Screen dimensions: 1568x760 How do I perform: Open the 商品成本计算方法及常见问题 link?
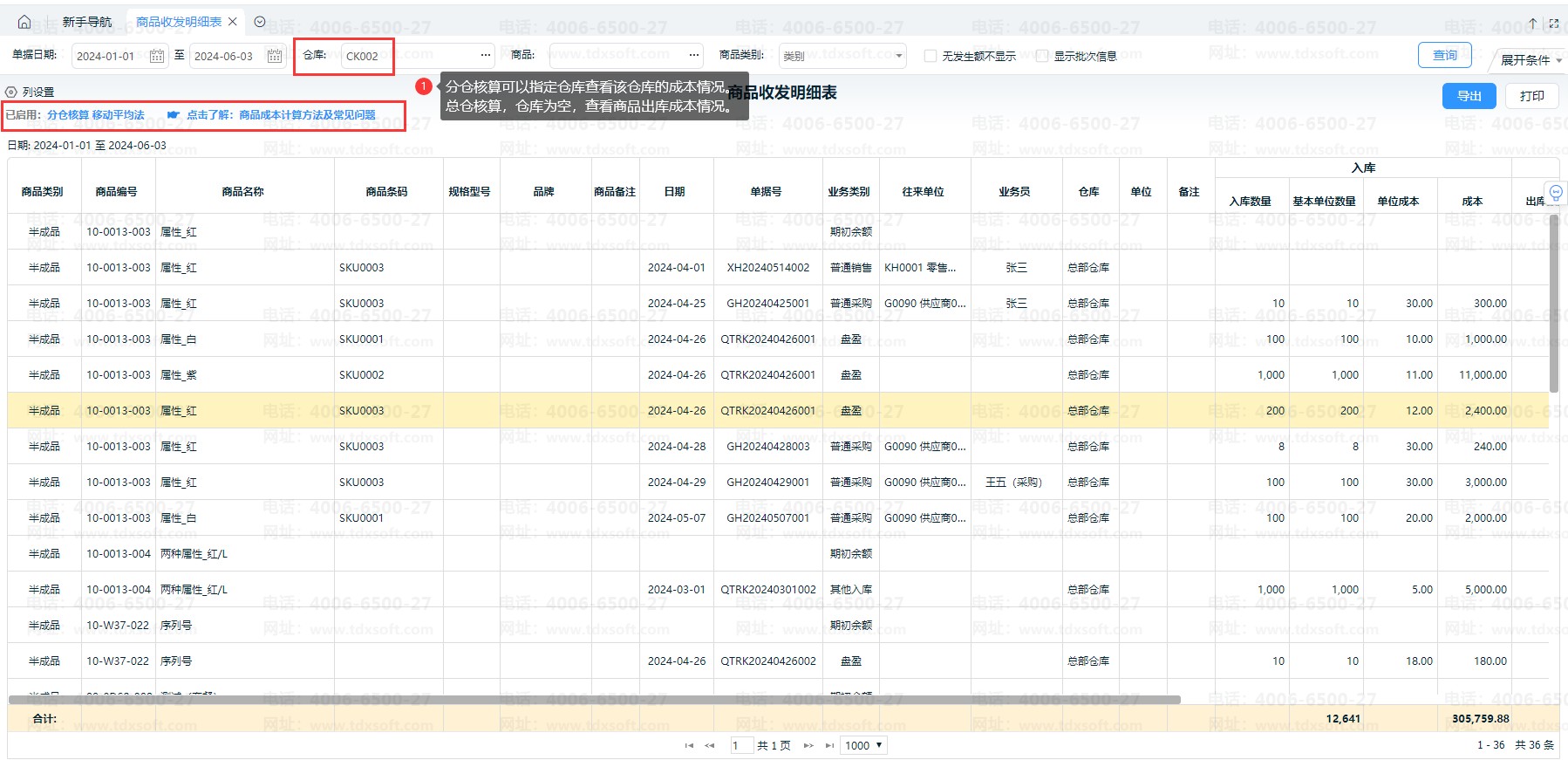pos(307,115)
